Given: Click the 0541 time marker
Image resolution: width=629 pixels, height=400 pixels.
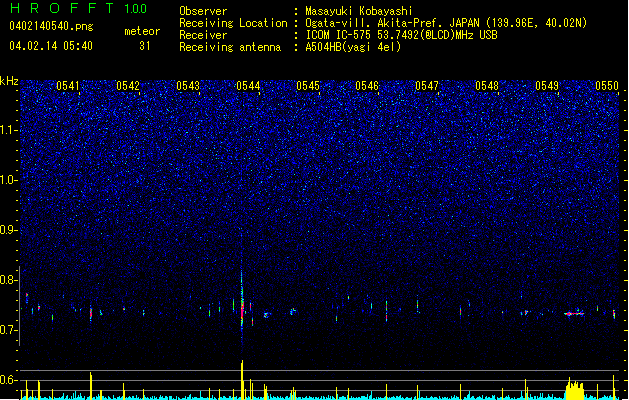Looking at the screenshot, I should (68, 86).
